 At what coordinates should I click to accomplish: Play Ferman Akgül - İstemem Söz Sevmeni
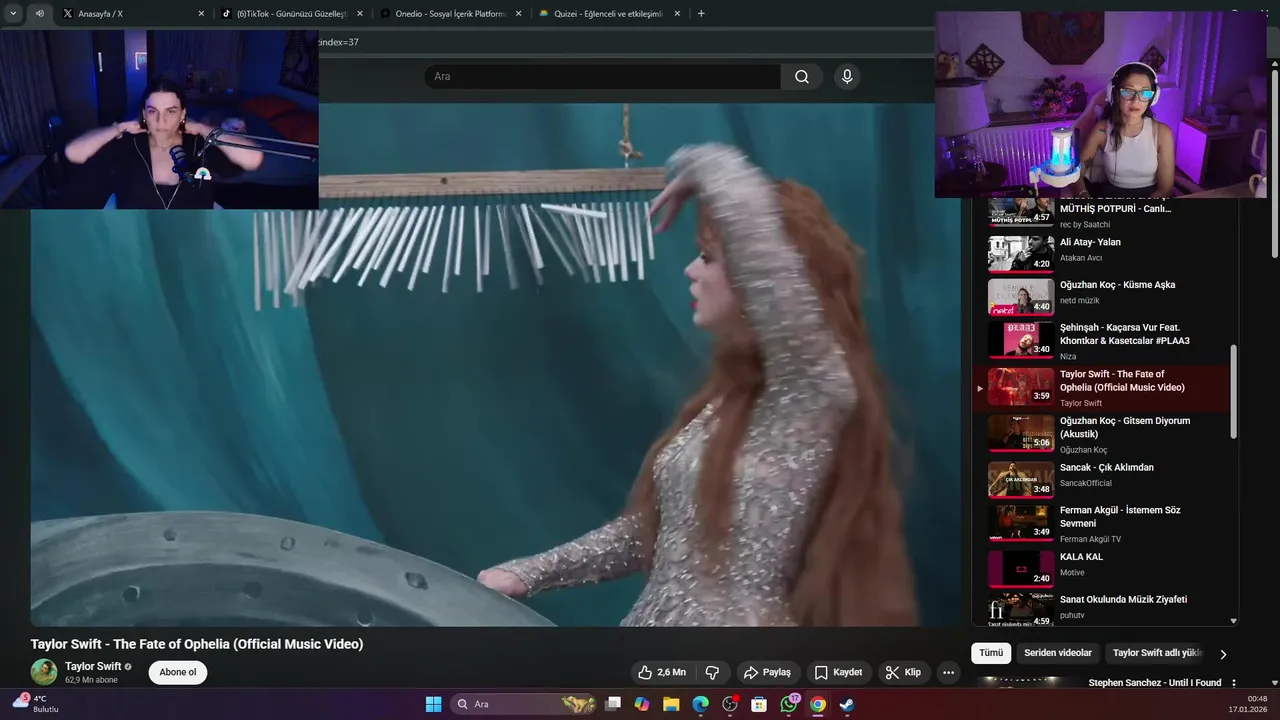pos(1100,523)
